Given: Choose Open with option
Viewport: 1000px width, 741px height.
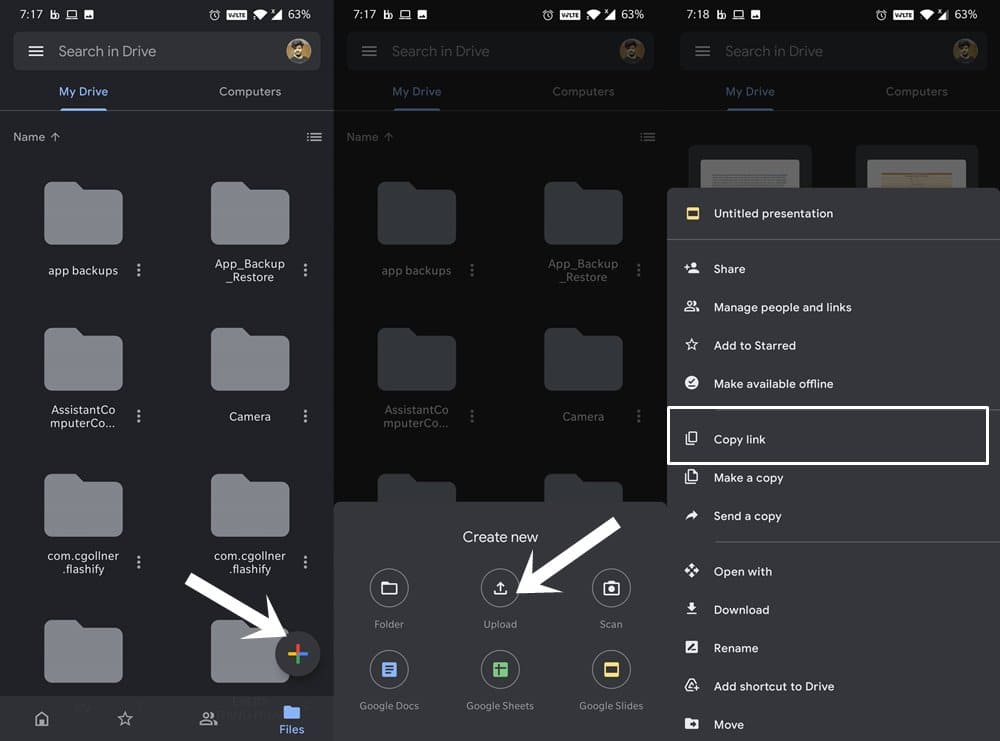Looking at the screenshot, I should (833, 571).
